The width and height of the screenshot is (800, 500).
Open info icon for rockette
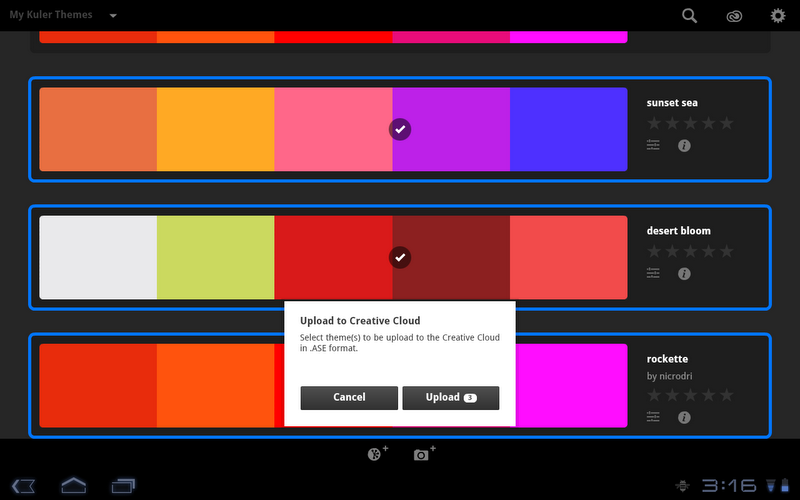coord(684,417)
